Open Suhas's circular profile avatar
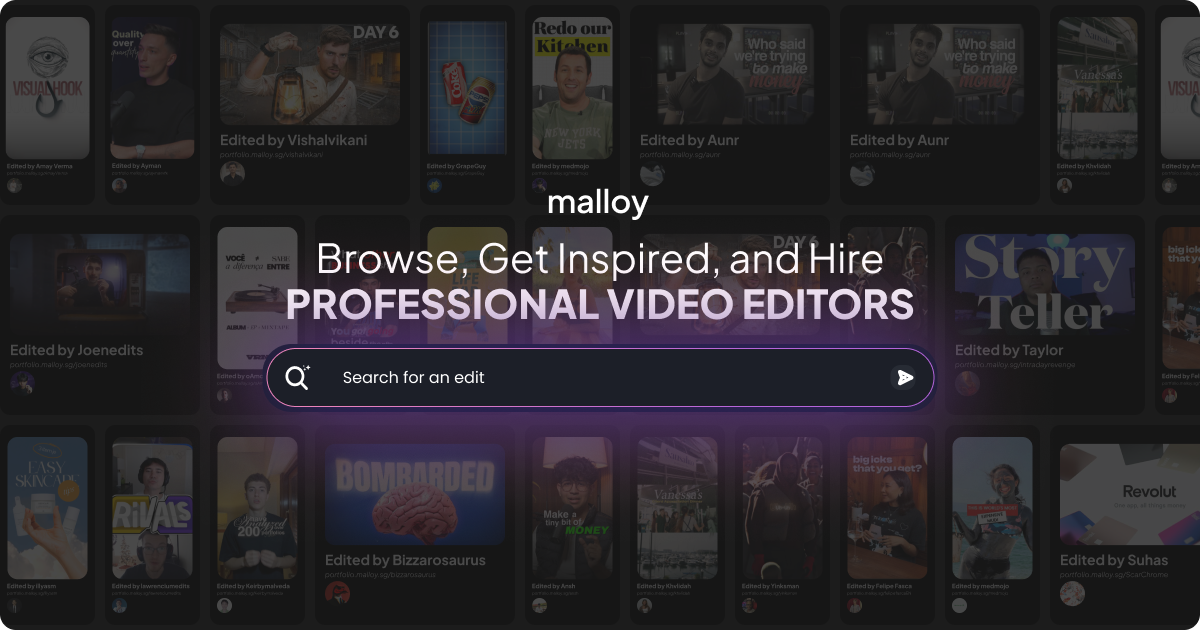 (x=1070, y=592)
